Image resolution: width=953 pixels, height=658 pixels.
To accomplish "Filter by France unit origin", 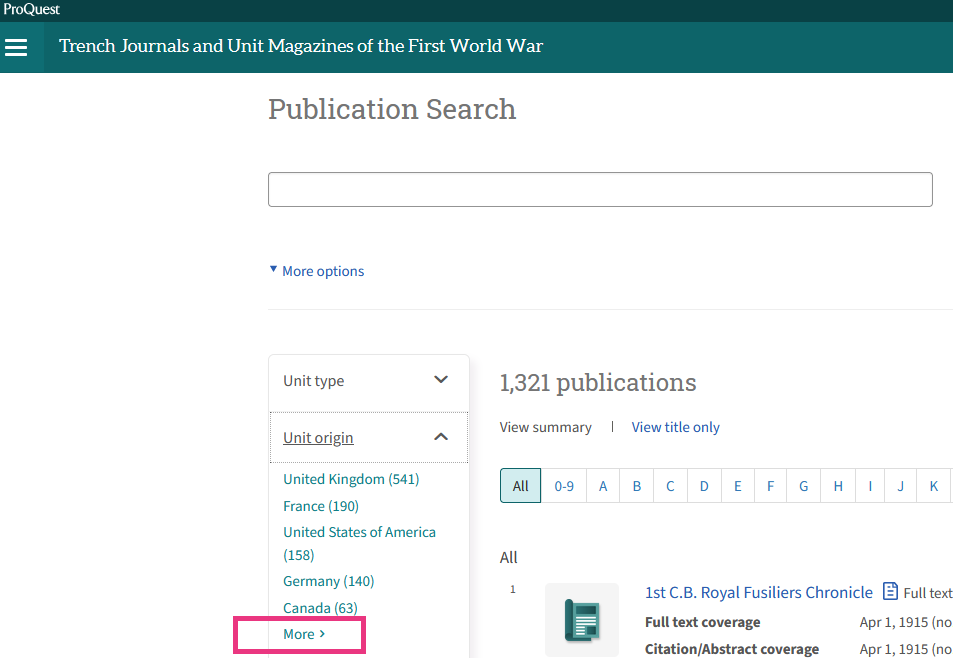I will click(320, 506).
